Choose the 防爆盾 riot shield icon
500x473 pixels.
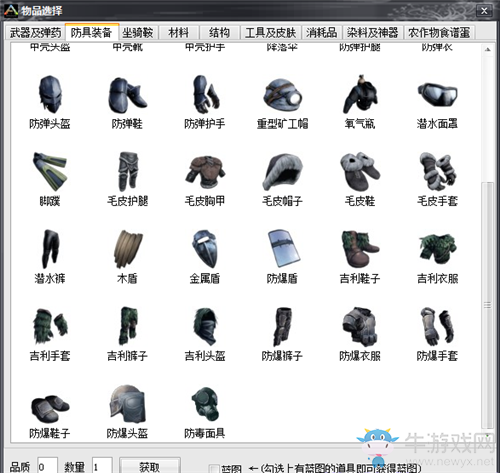coord(282,249)
